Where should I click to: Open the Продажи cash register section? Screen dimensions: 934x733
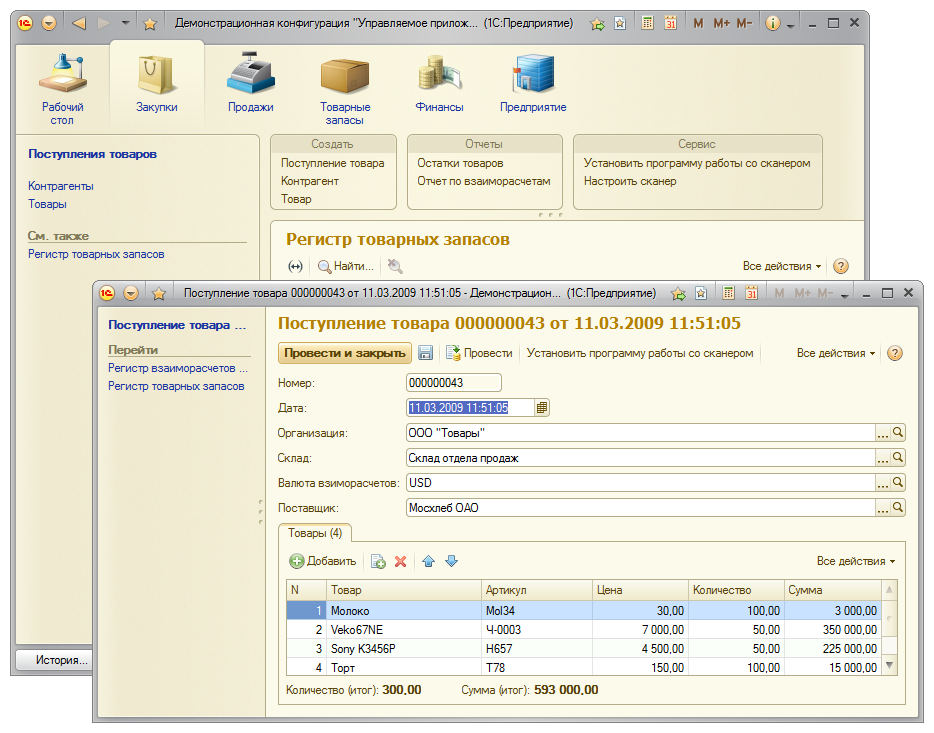250,84
